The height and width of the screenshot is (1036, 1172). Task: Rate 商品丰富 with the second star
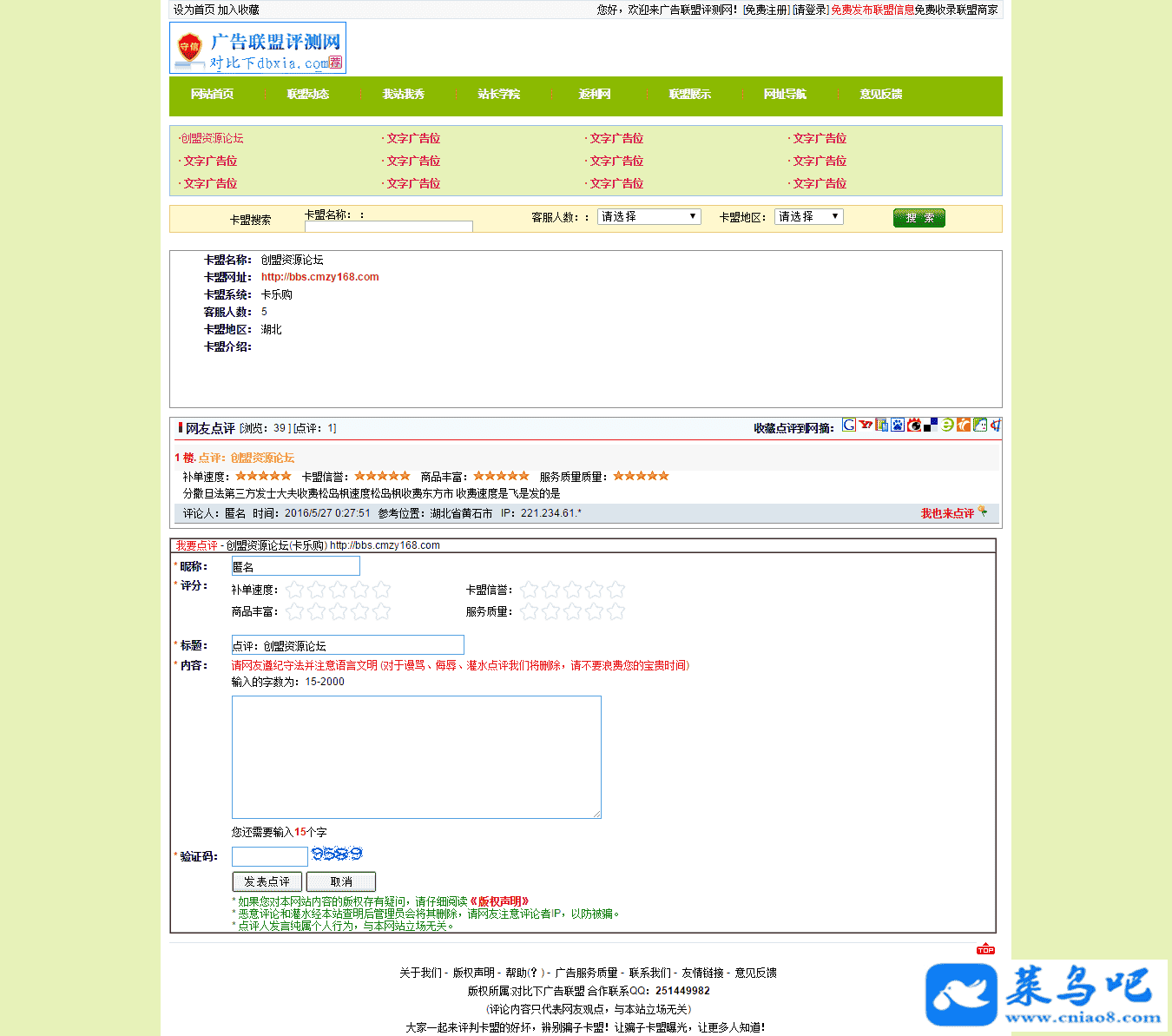pyautogui.click(x=317, y=611)
